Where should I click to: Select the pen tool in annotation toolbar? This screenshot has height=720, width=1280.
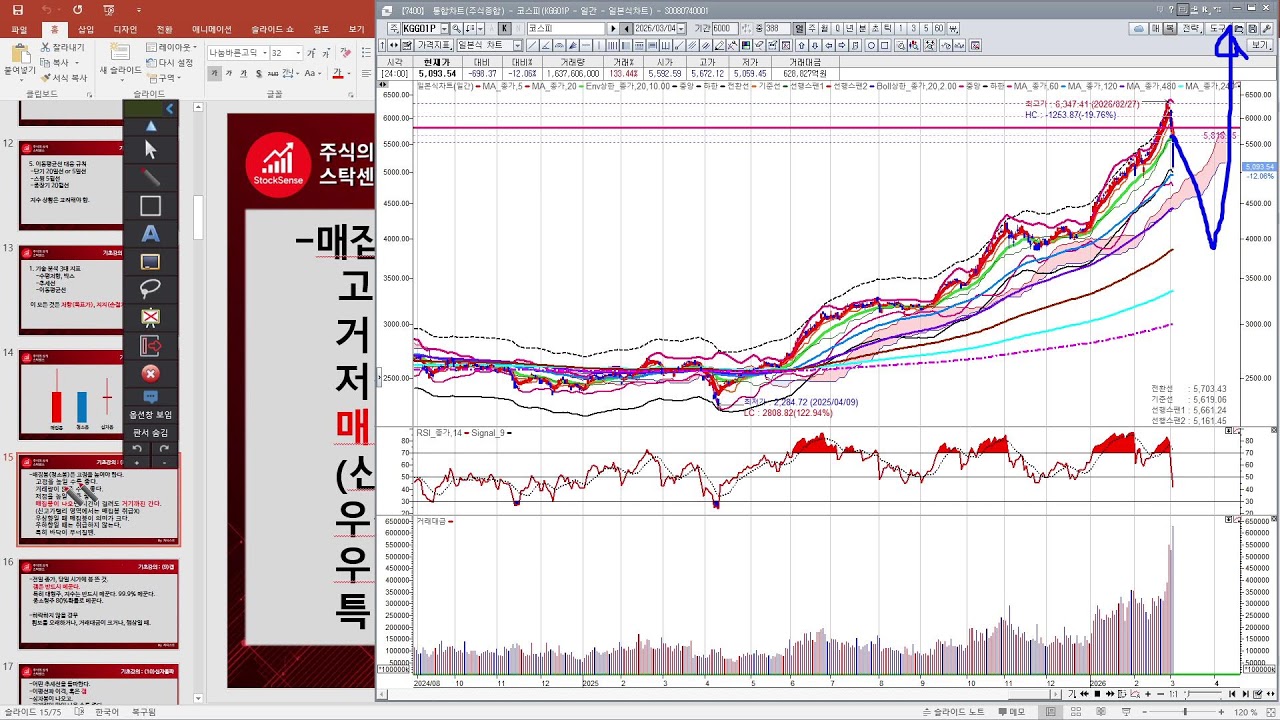click(x=151, y=178)
